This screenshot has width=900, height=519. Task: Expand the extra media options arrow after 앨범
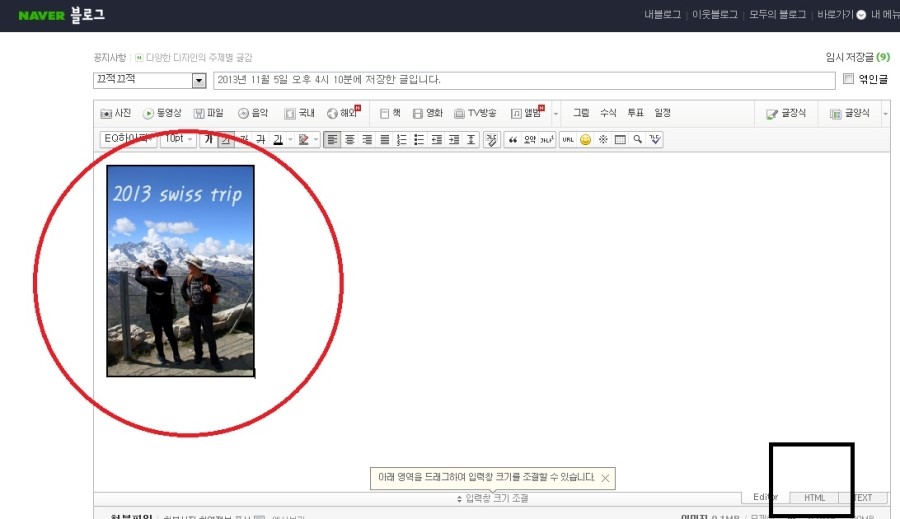(x=556, y=114)
